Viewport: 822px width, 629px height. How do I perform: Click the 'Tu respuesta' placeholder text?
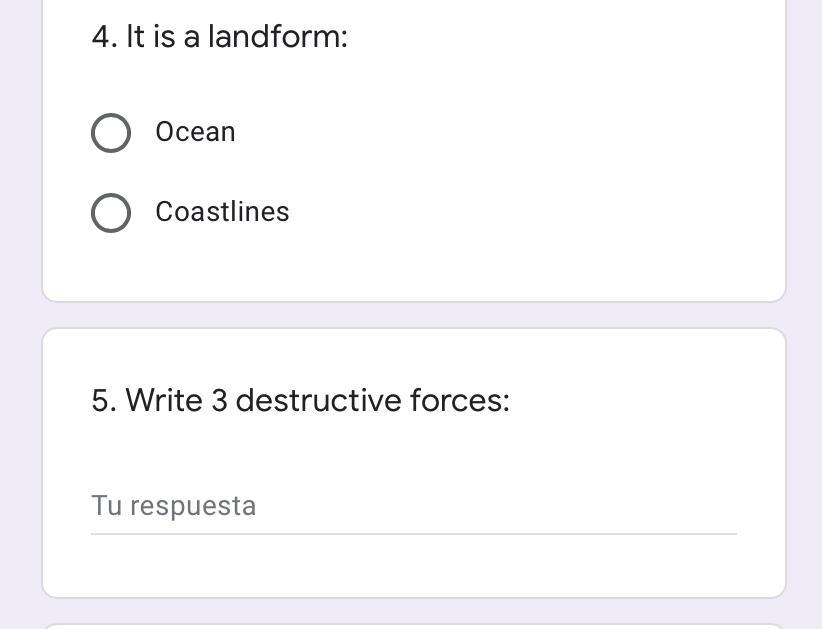[173, 506]
